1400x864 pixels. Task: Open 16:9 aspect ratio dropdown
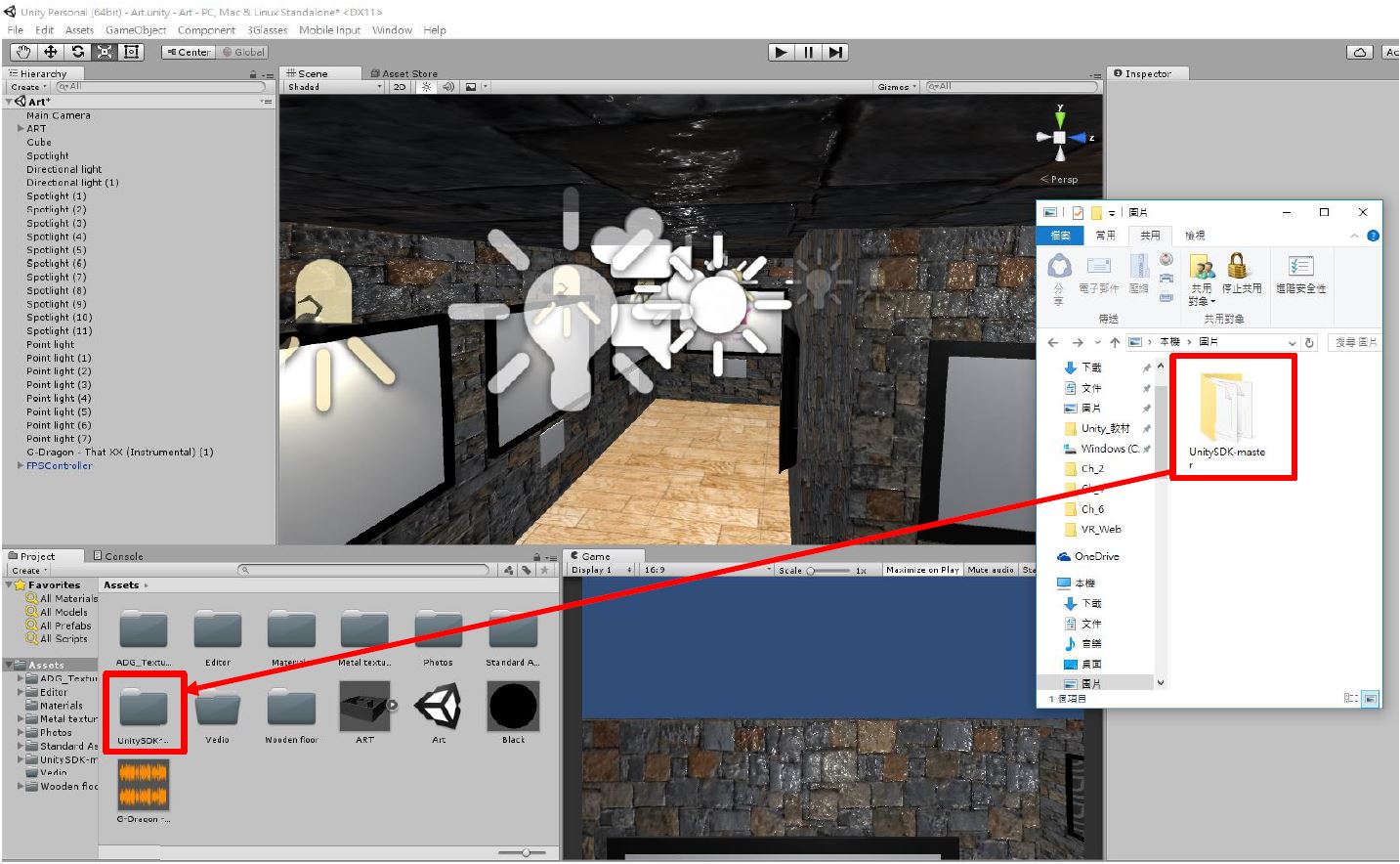tap(706, 570)
